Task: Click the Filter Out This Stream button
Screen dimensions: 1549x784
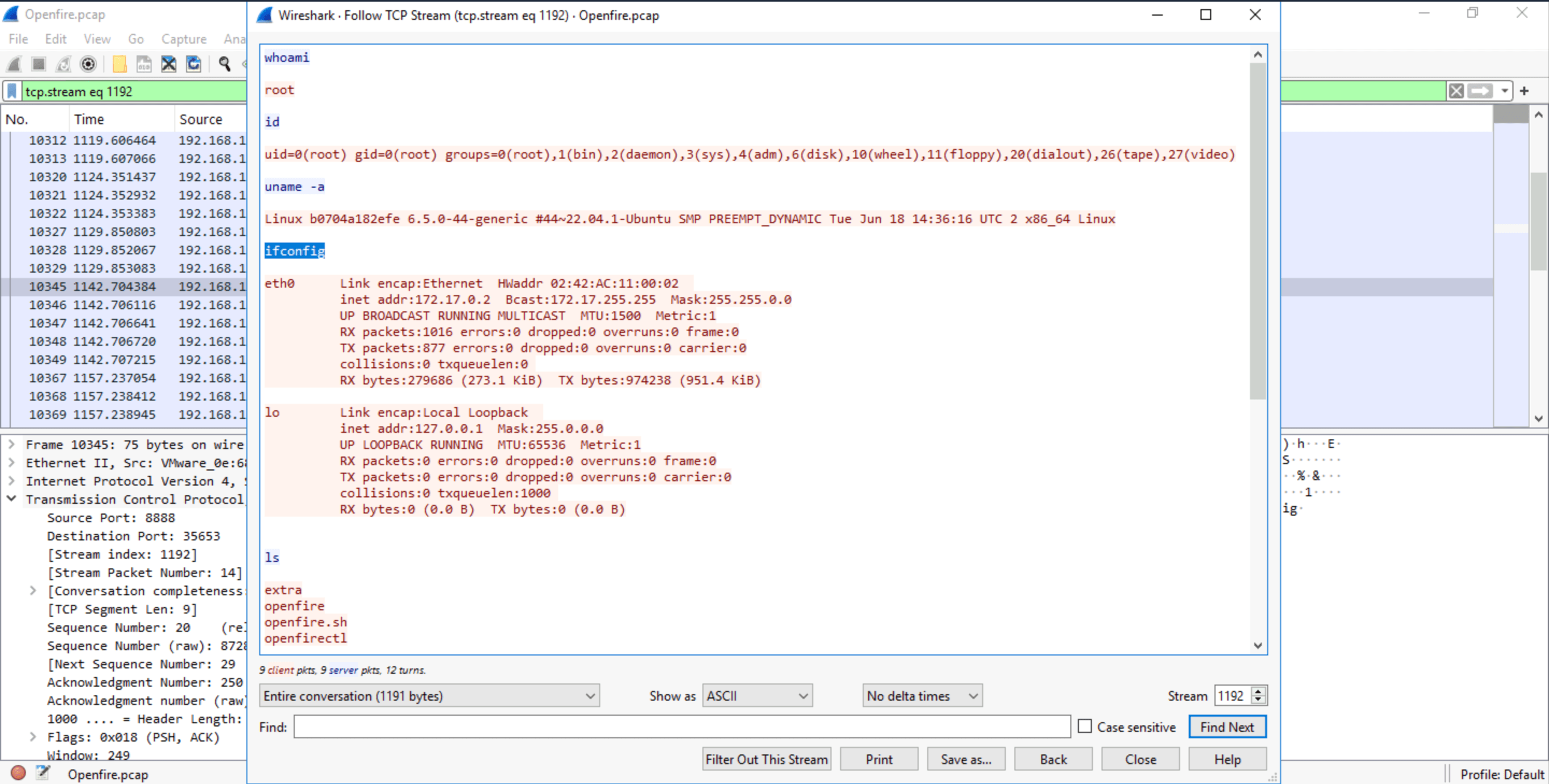Action: tap(766, 759)
